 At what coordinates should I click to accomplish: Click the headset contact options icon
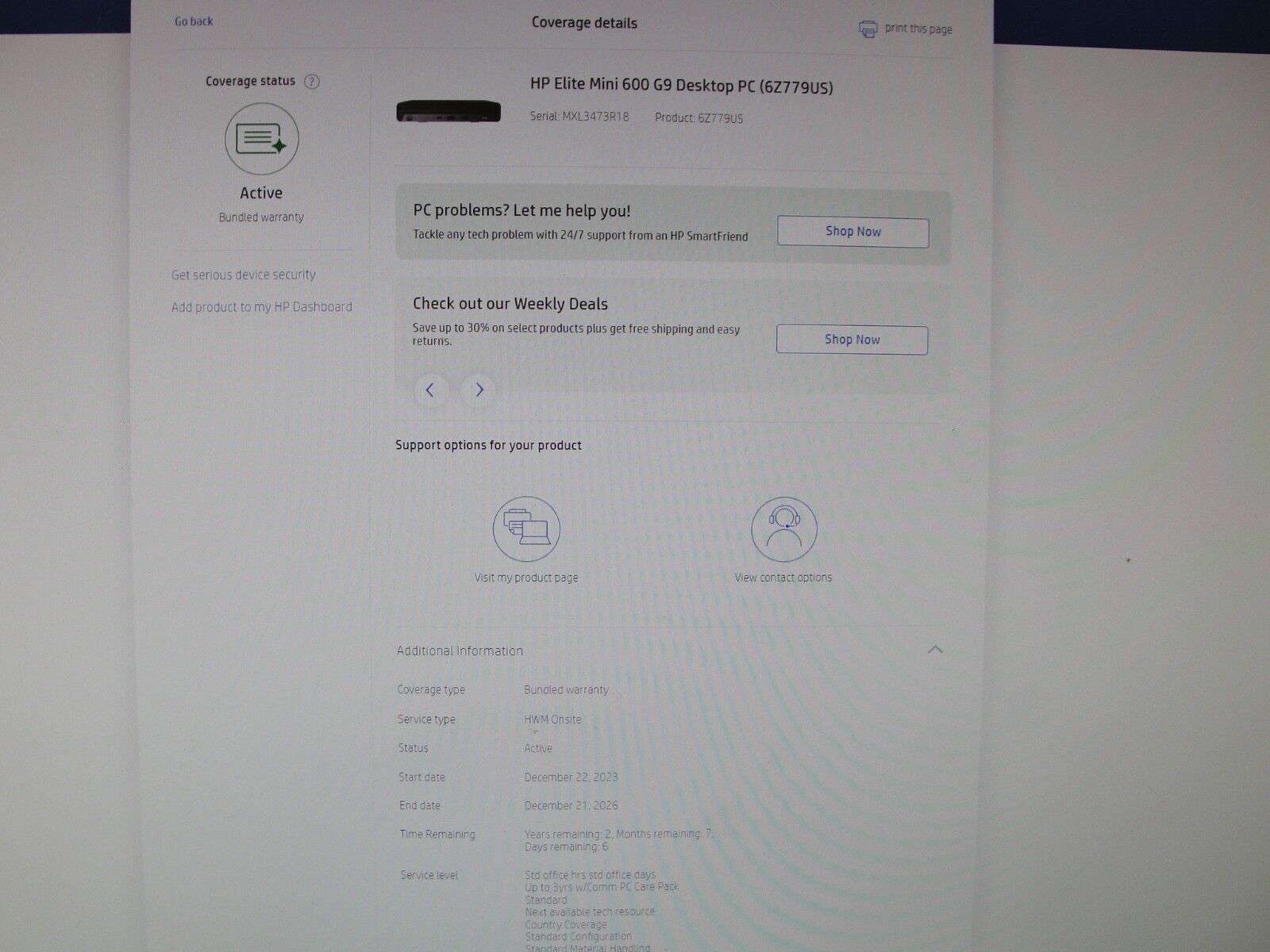[784, 529]
